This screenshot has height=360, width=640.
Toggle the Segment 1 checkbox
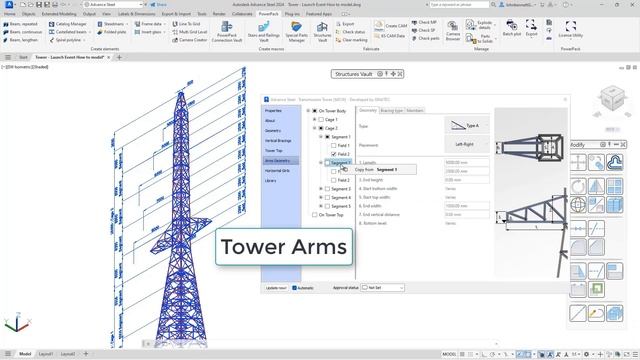click(x=327, y=137)
